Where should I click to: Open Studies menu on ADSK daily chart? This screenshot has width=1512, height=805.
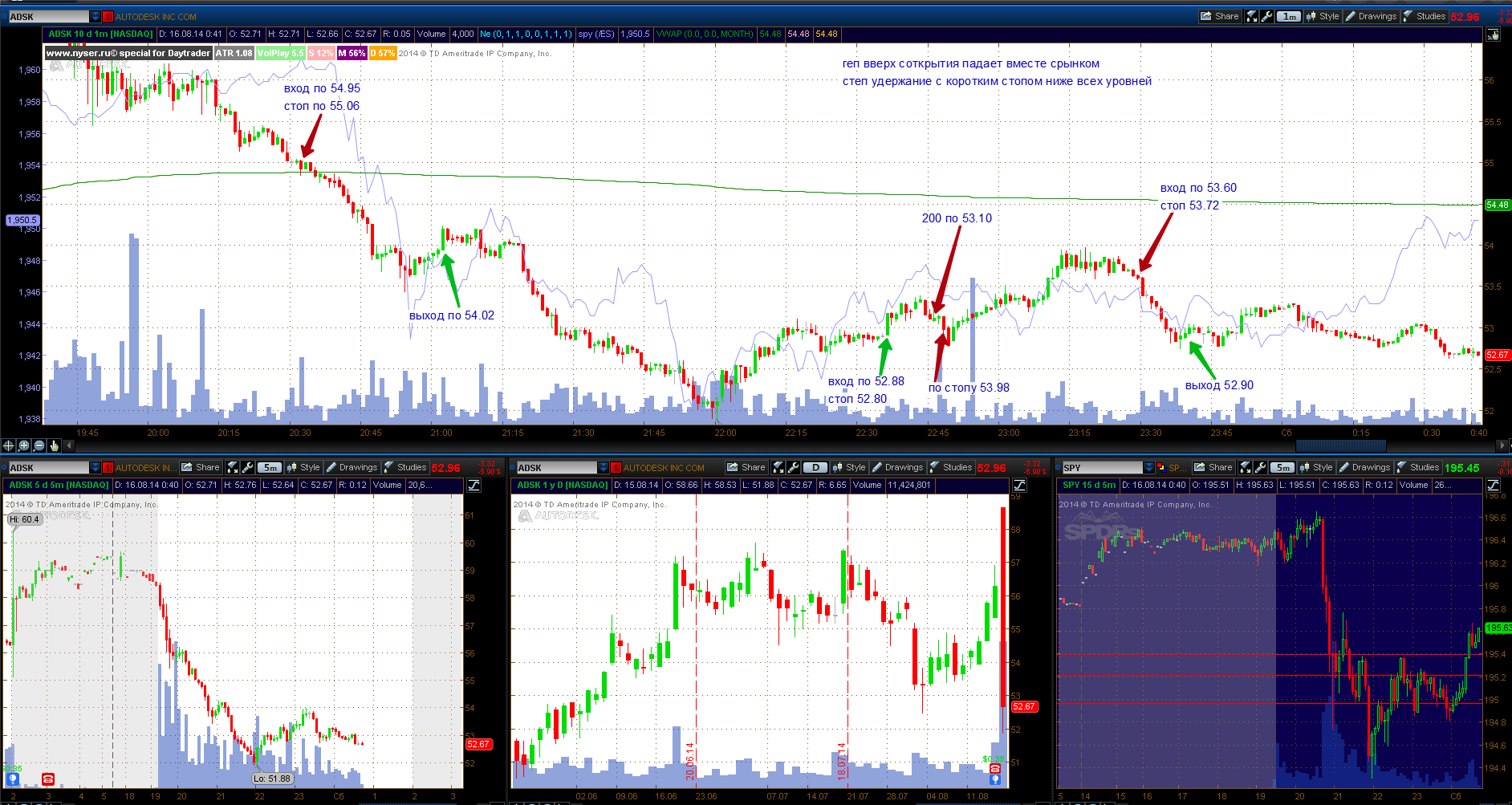tap(951, 467)
